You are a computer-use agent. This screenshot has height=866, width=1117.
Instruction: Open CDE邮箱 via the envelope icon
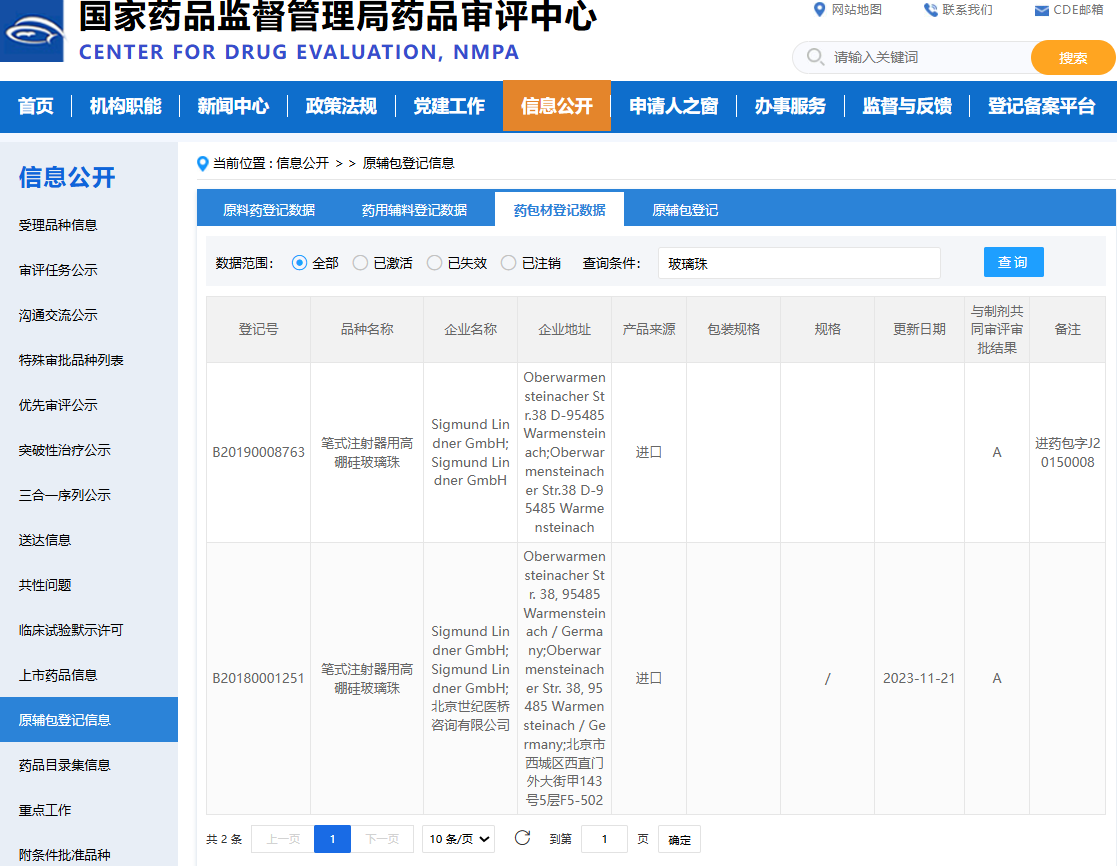click(1040, 10)
